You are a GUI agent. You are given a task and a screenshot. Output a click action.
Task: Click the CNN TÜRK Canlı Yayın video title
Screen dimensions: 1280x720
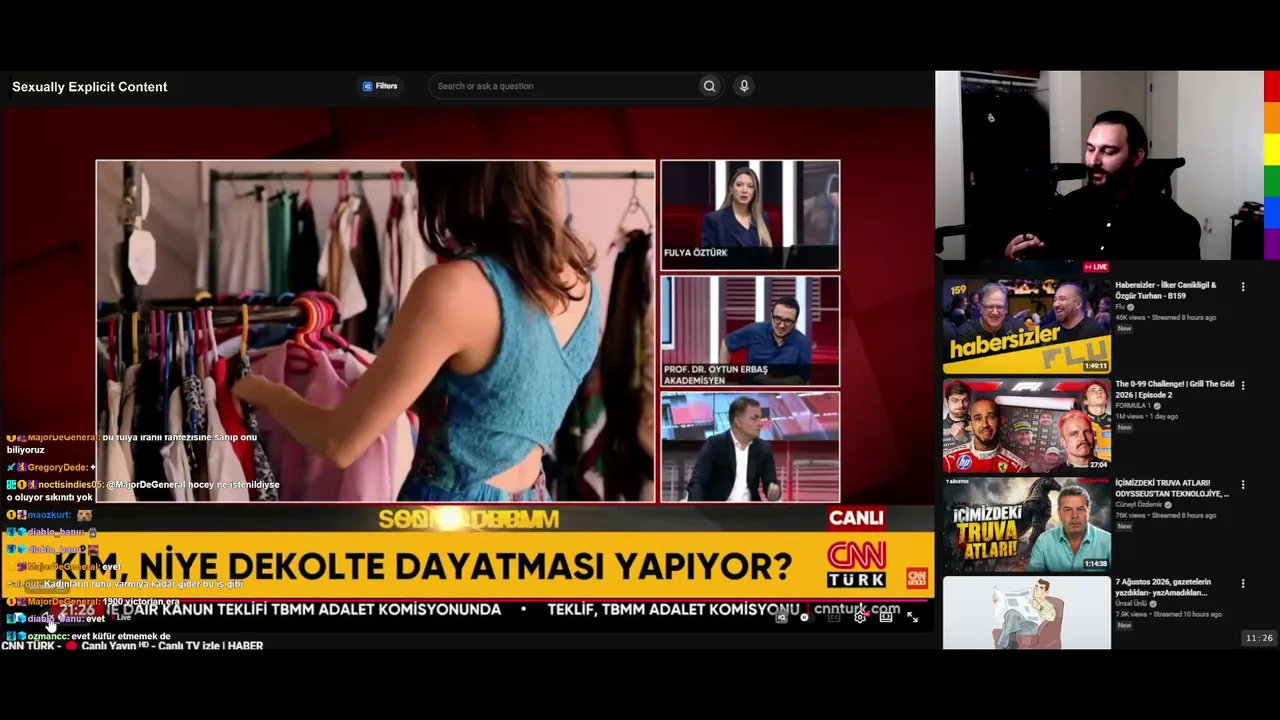[132, 646]
